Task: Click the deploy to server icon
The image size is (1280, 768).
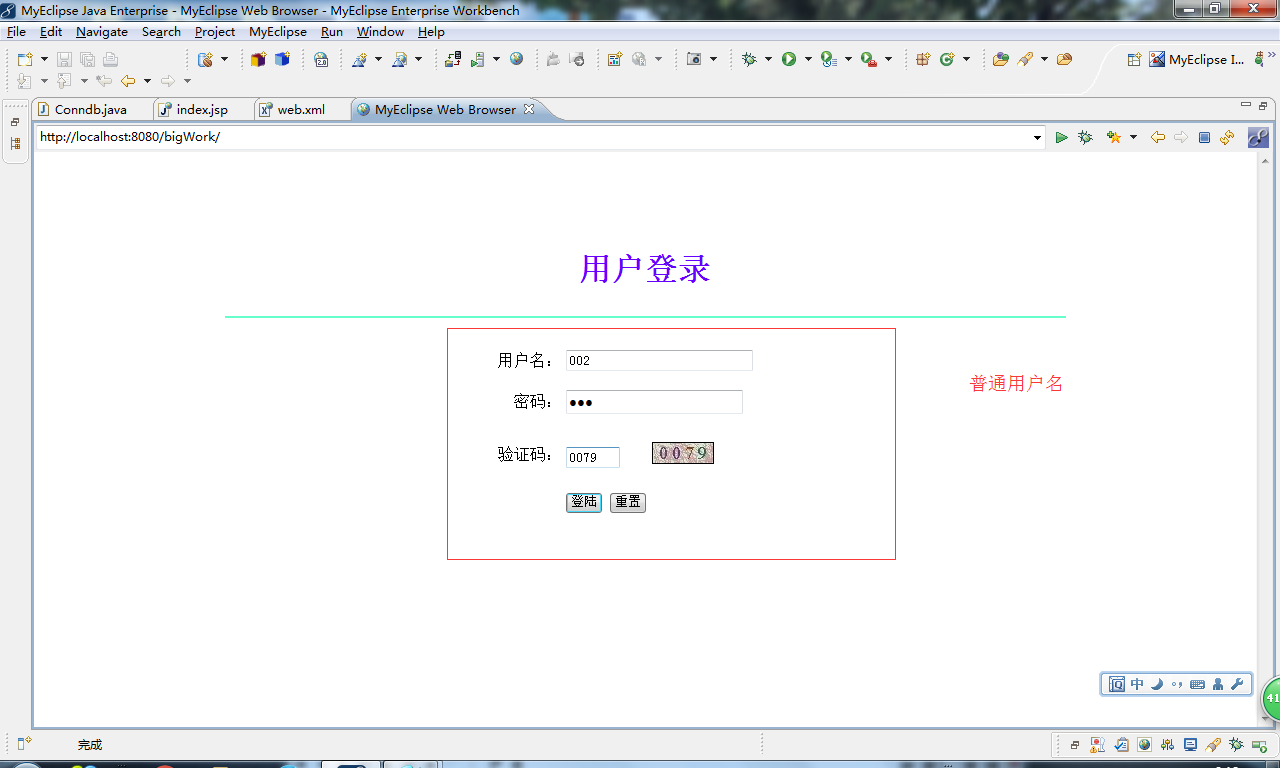Action: tap(453, 60)
